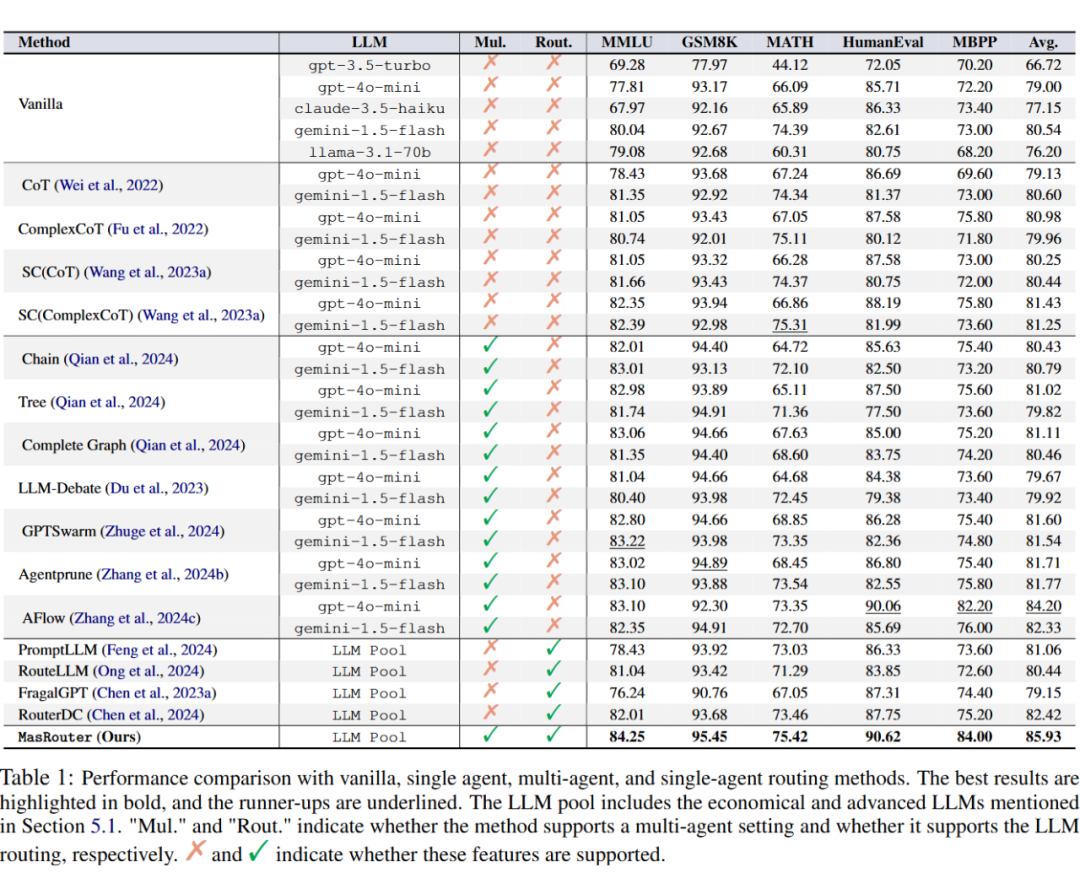1080x889 pixels.
Task: Open the Wei et al., 2022 citation
Action: tap(109, 185)
